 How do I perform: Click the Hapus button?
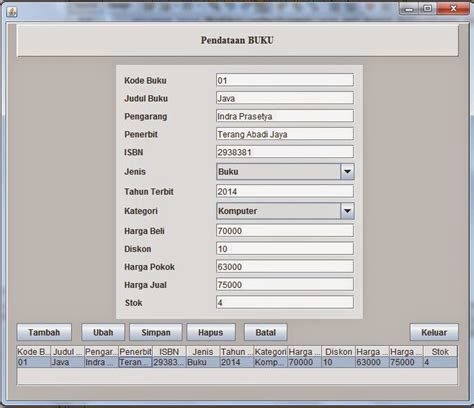(211, 332)
